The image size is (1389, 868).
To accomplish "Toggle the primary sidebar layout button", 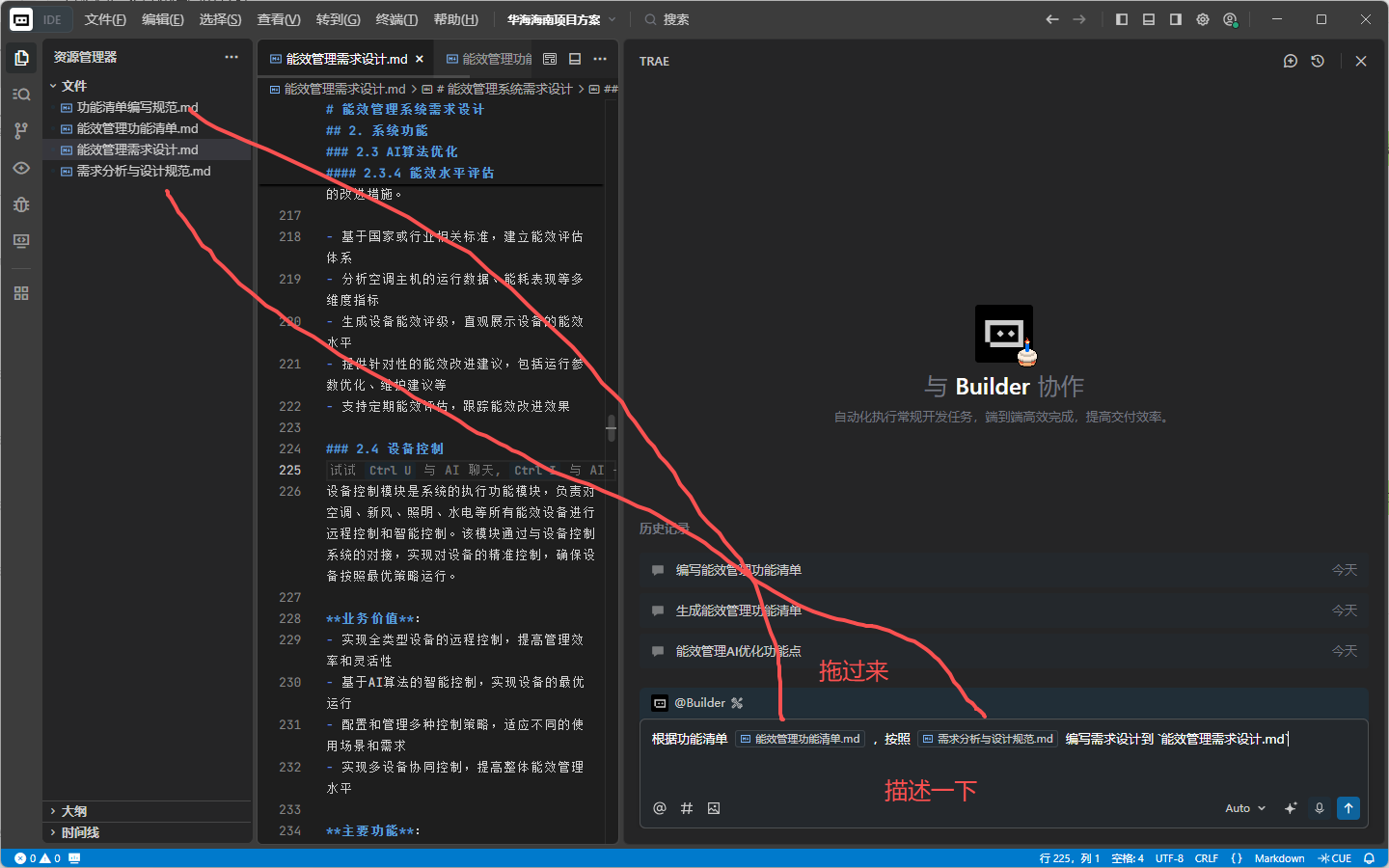I will 1122,19.
